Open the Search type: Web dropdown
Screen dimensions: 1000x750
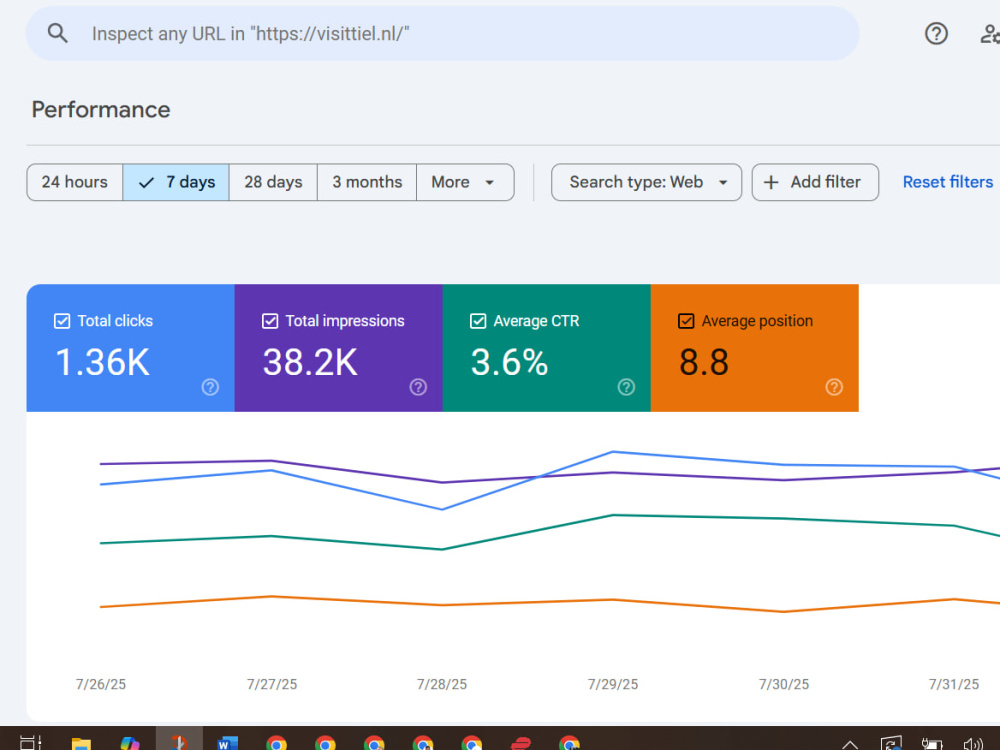pos(646,182)
